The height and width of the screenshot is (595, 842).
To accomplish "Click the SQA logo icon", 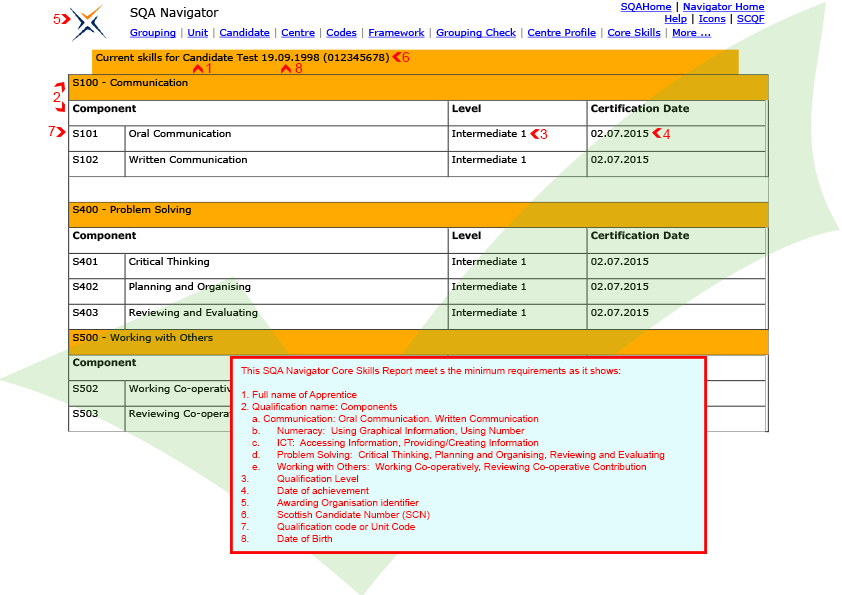I will [89, 23].
